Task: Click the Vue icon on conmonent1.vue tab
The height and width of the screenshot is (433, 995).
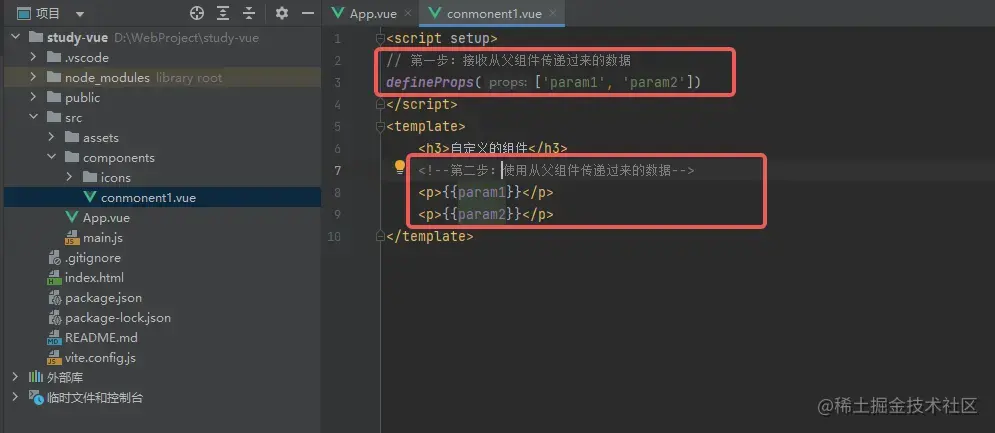Action: point(435,13)
